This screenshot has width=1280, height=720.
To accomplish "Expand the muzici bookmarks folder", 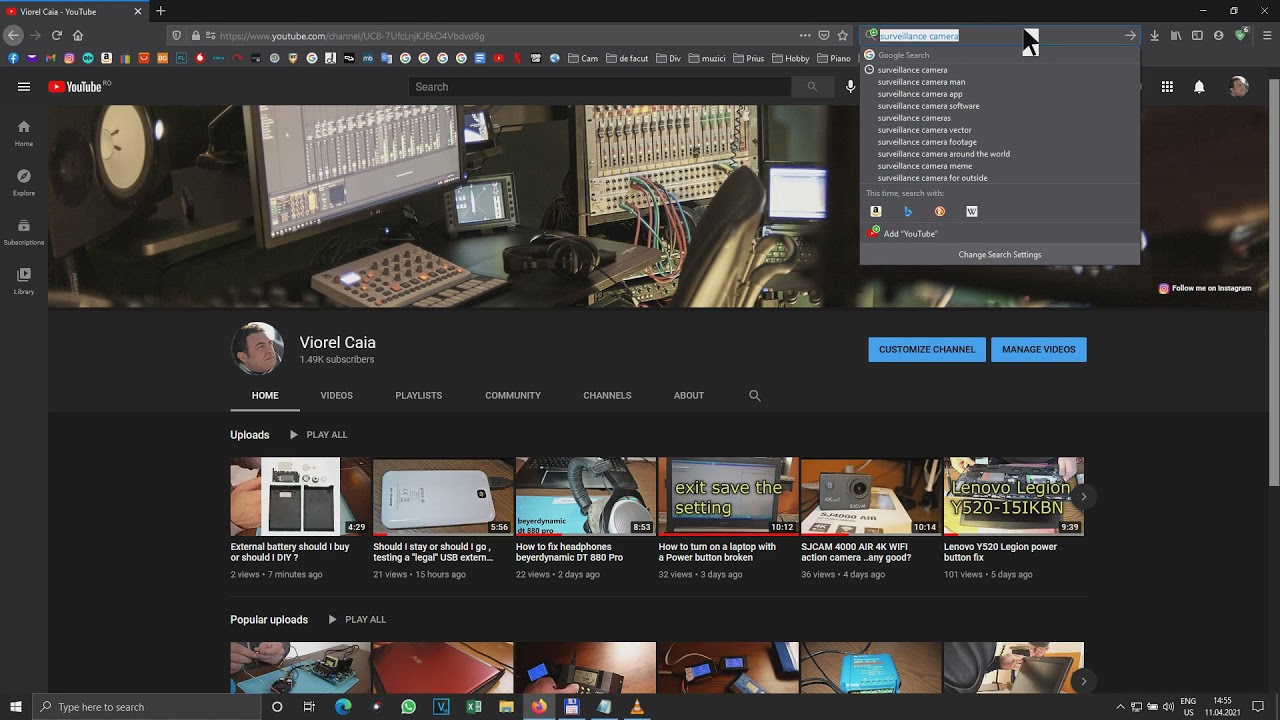I will 706,58.
